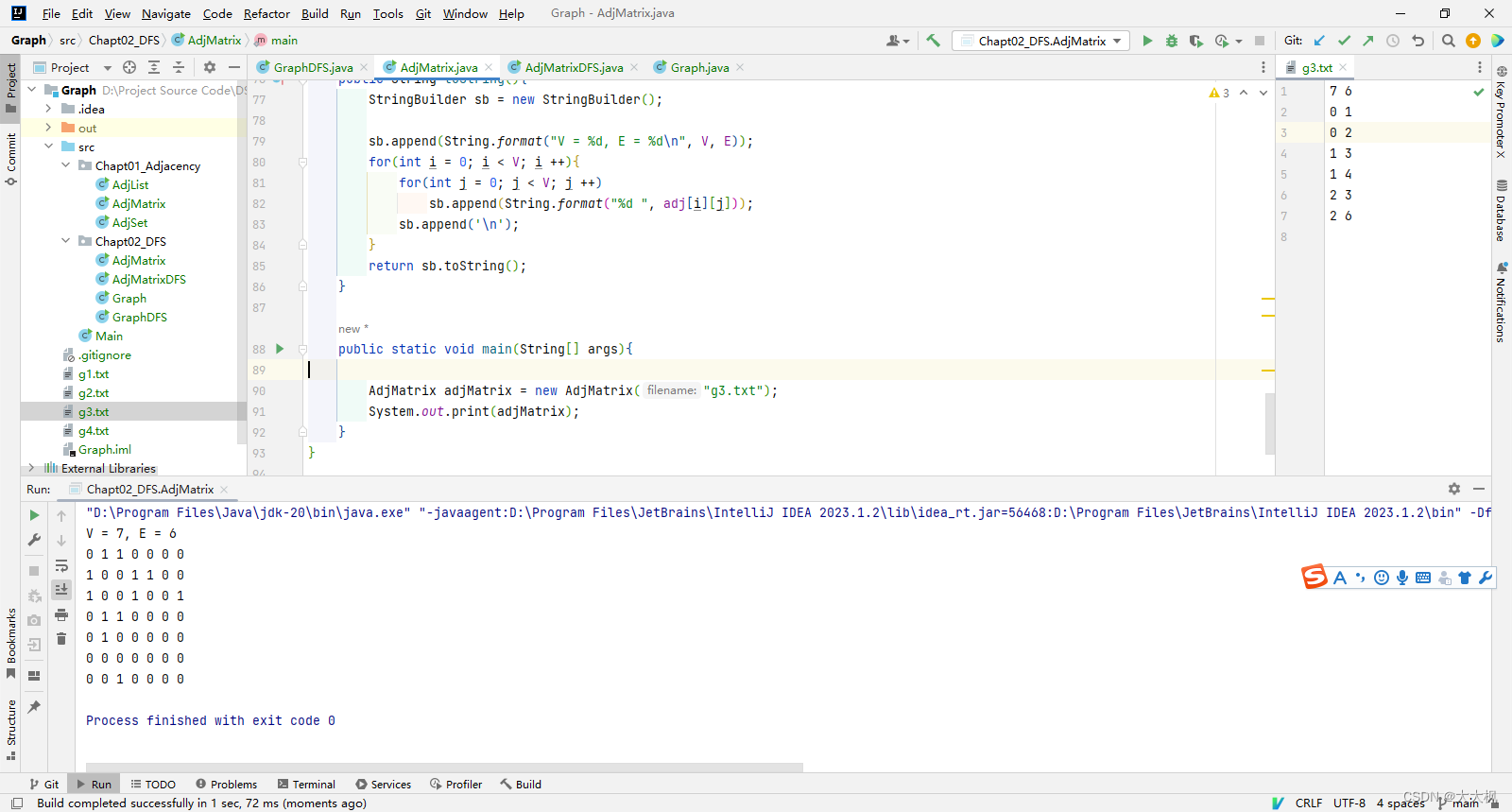This screenshot has height=812, width=1512.
Task: Switch to AdjMatrixDFS.java tab
Action: [574, 67]
